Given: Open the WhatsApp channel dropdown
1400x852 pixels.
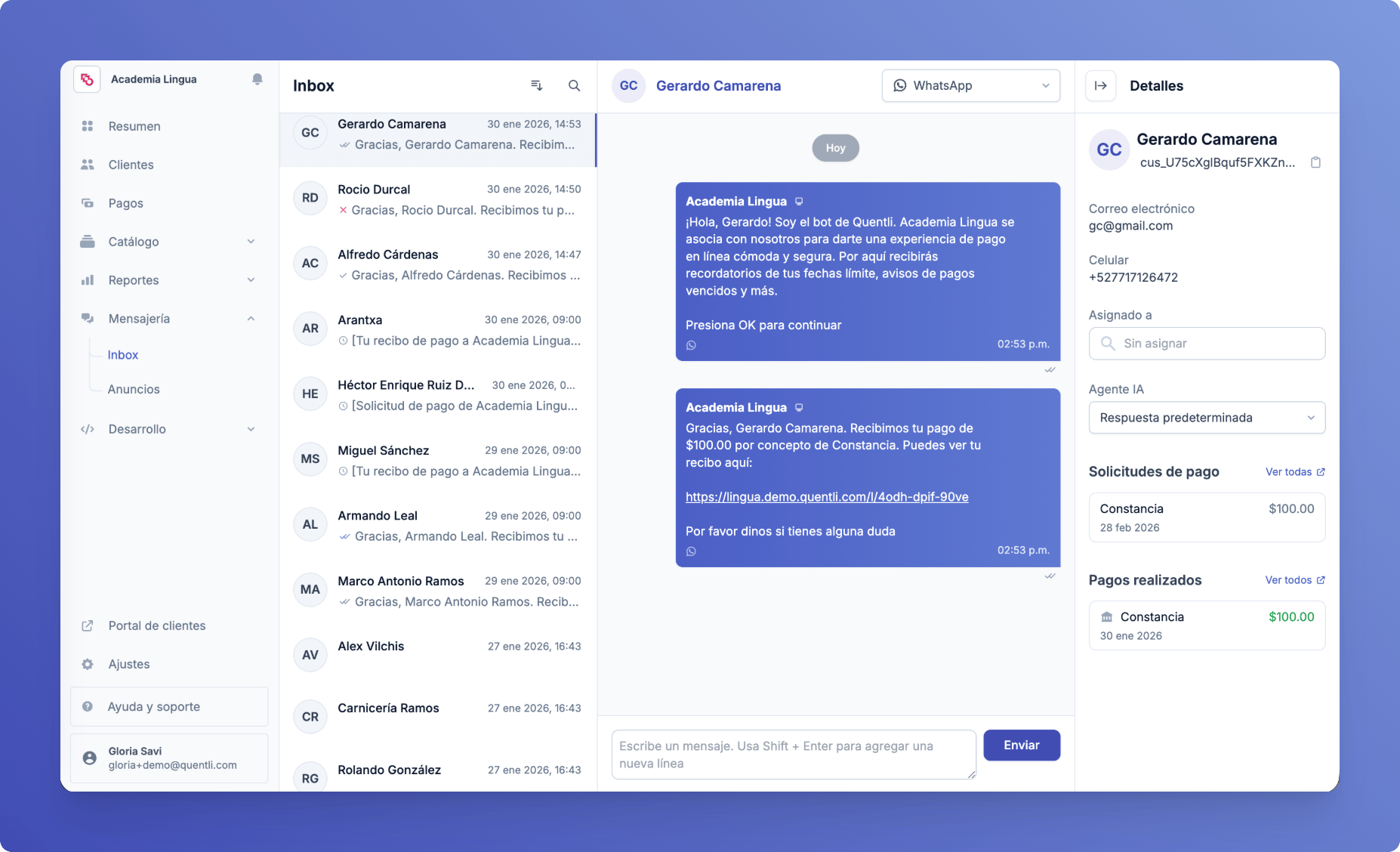Looking at the screenshot, I should click(x=971, y=85).
